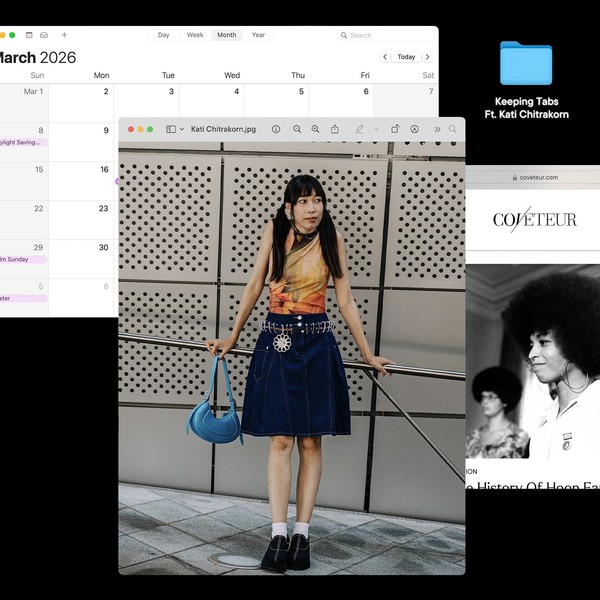Maximize the Calendar window with green button
The image size is (600, 600).
pos(12,35)
